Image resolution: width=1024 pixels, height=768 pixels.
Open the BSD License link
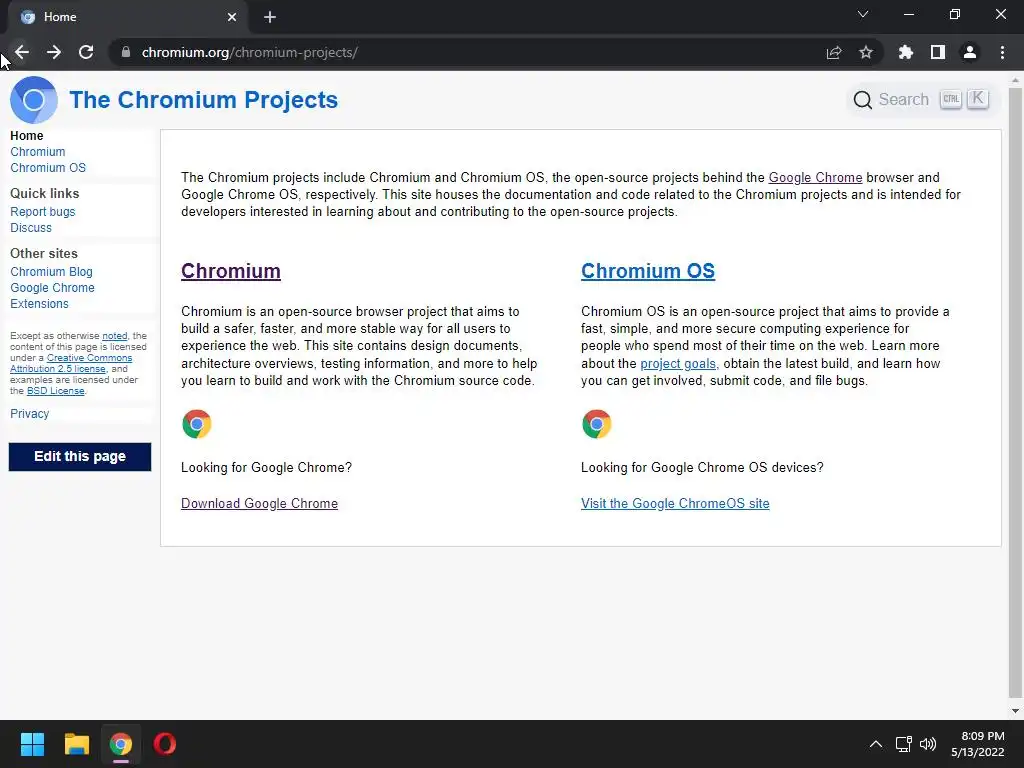(x=56, y=391)
